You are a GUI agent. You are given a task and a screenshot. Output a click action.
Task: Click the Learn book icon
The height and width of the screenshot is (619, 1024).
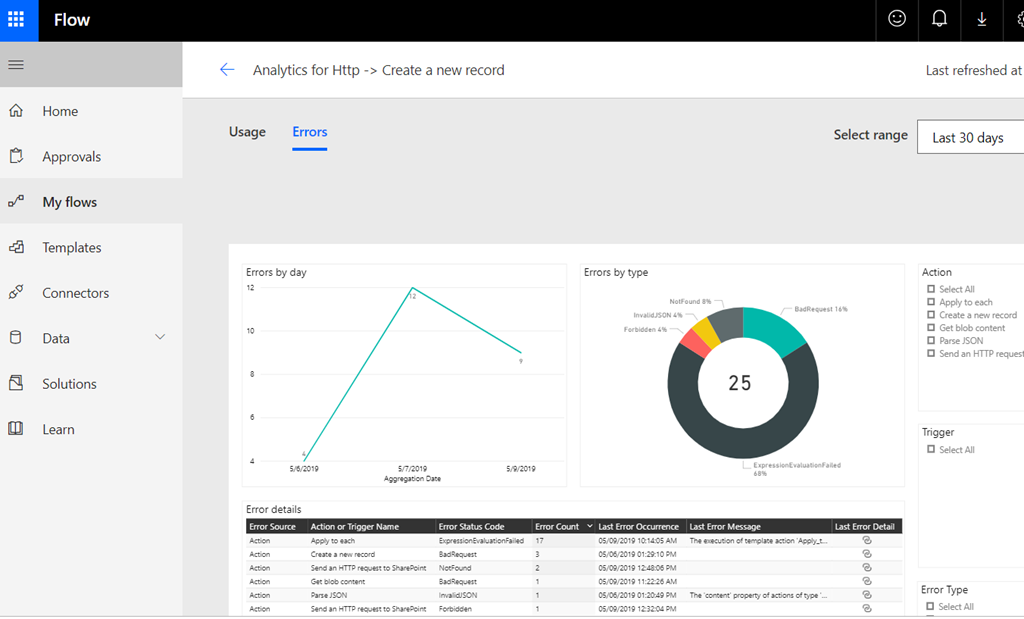(x=16, y=429)
